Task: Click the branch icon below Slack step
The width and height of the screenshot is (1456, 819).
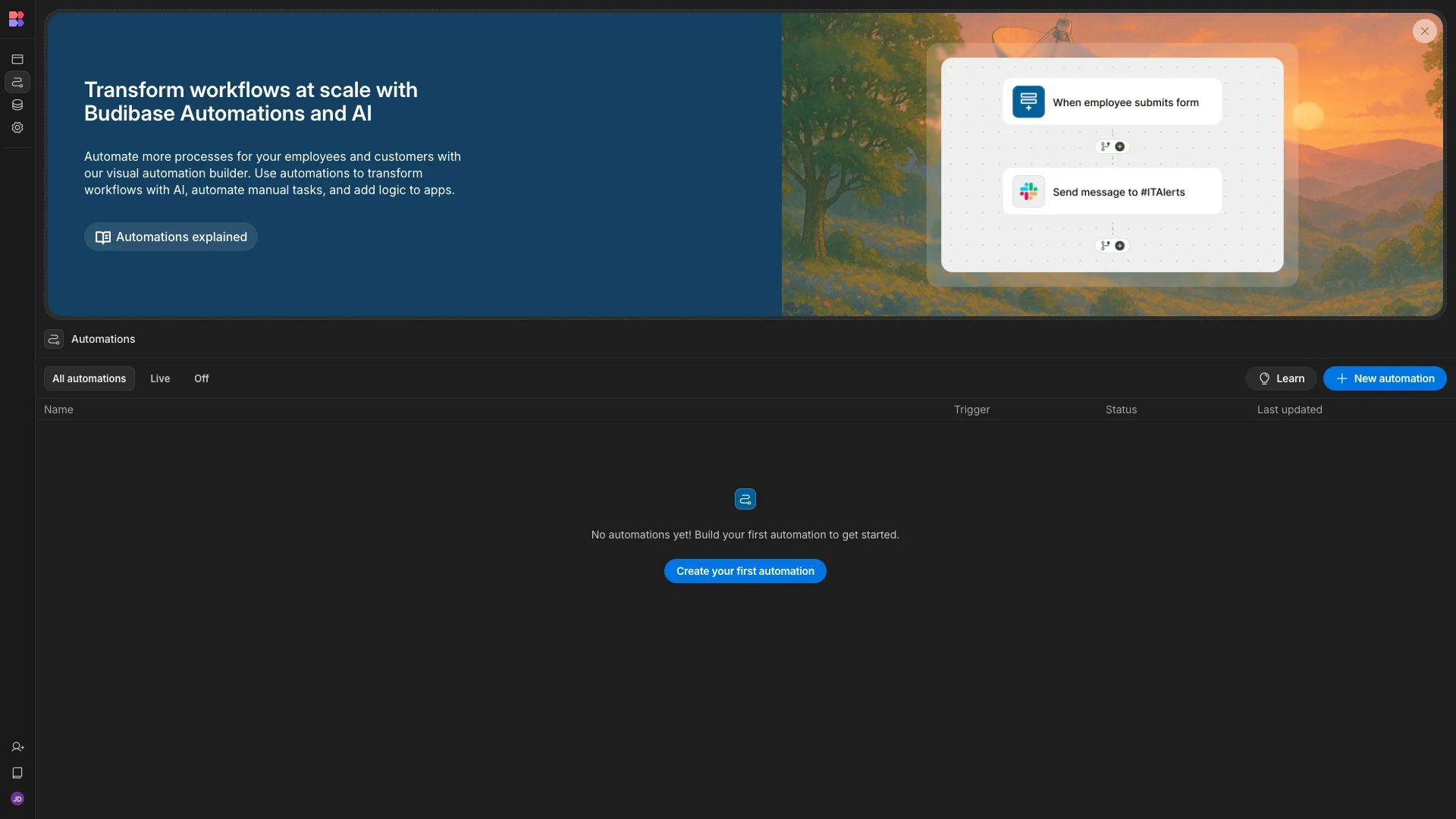Action: pos(1105,246)
